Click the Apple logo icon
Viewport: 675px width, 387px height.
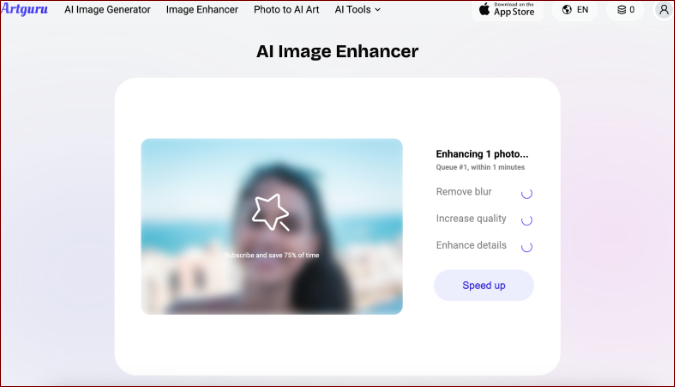coord(484,9)
